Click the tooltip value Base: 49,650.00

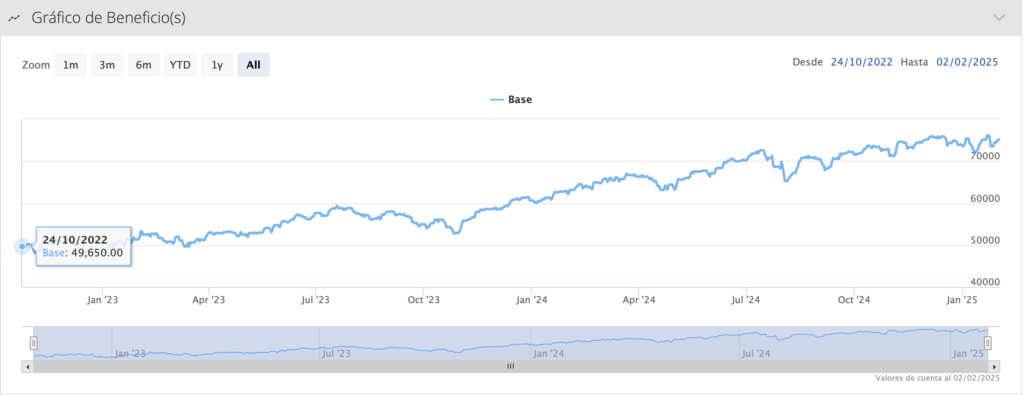pos(83,254)
